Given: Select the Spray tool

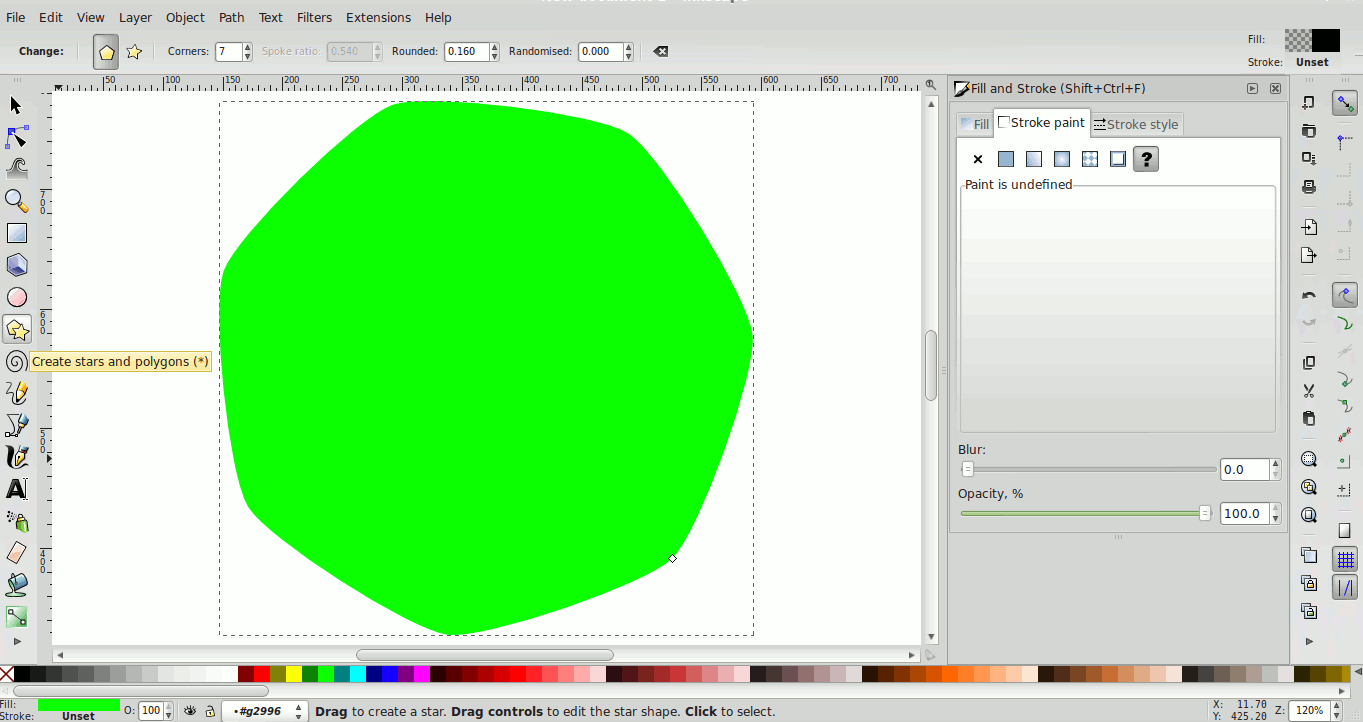Looking at the screenshot, I should [16, 521].
